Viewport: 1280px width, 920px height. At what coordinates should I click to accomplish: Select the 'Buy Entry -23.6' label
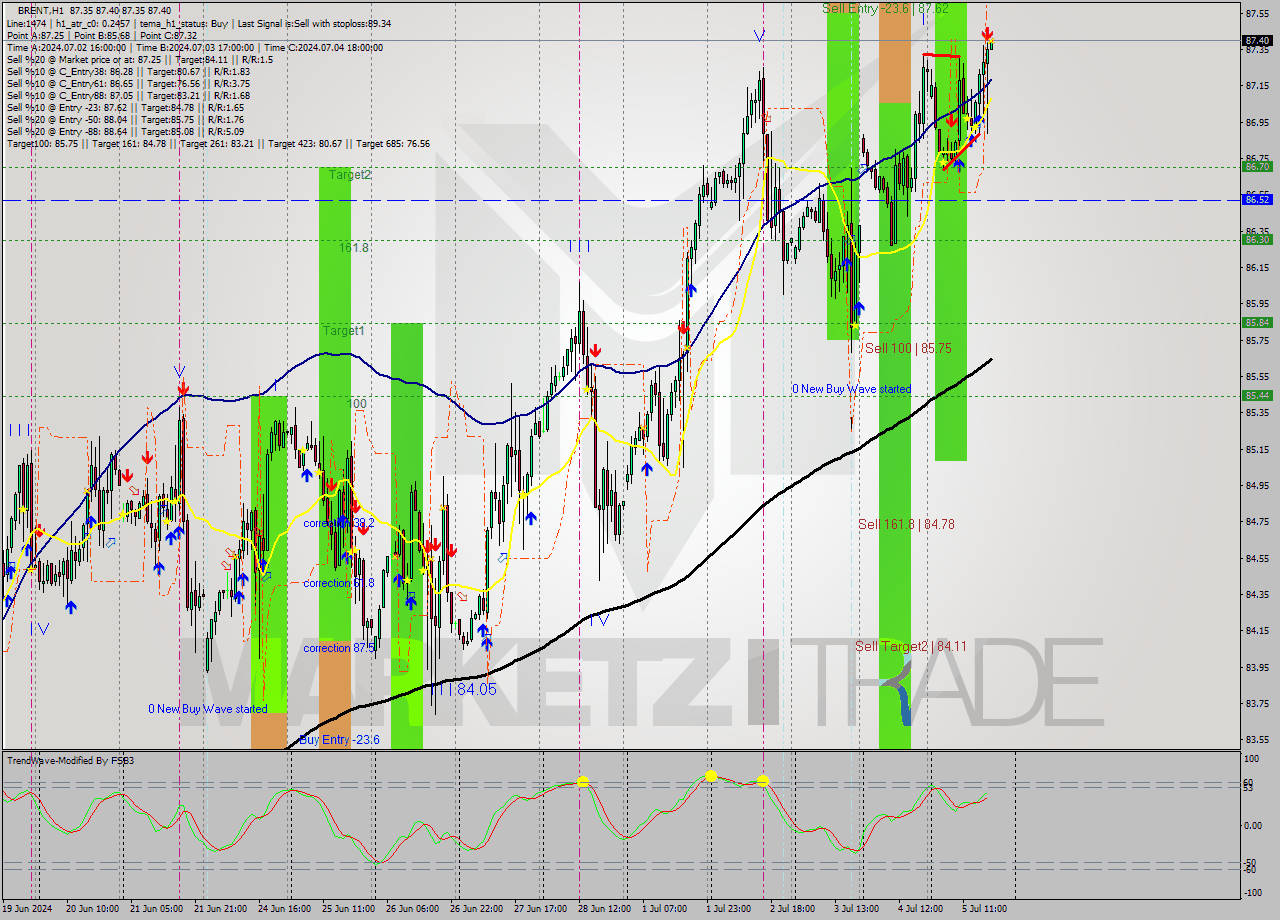[x=339, y=740]
